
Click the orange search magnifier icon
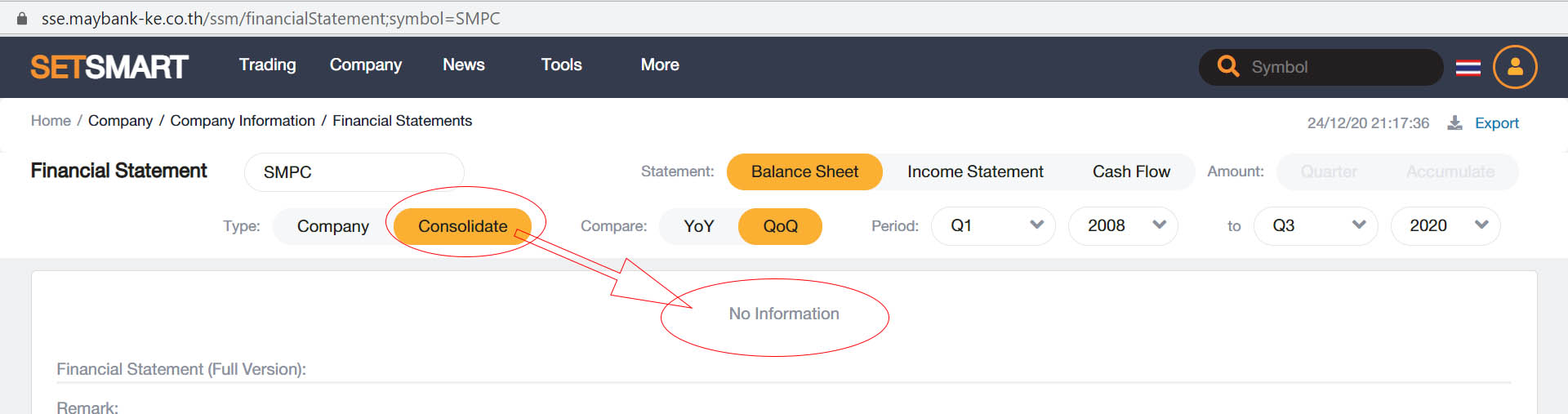click(1227, 66)
